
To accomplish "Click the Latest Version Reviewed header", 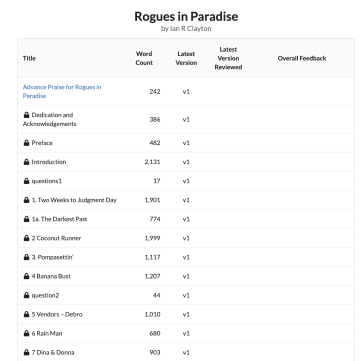I will pos(228,58).
